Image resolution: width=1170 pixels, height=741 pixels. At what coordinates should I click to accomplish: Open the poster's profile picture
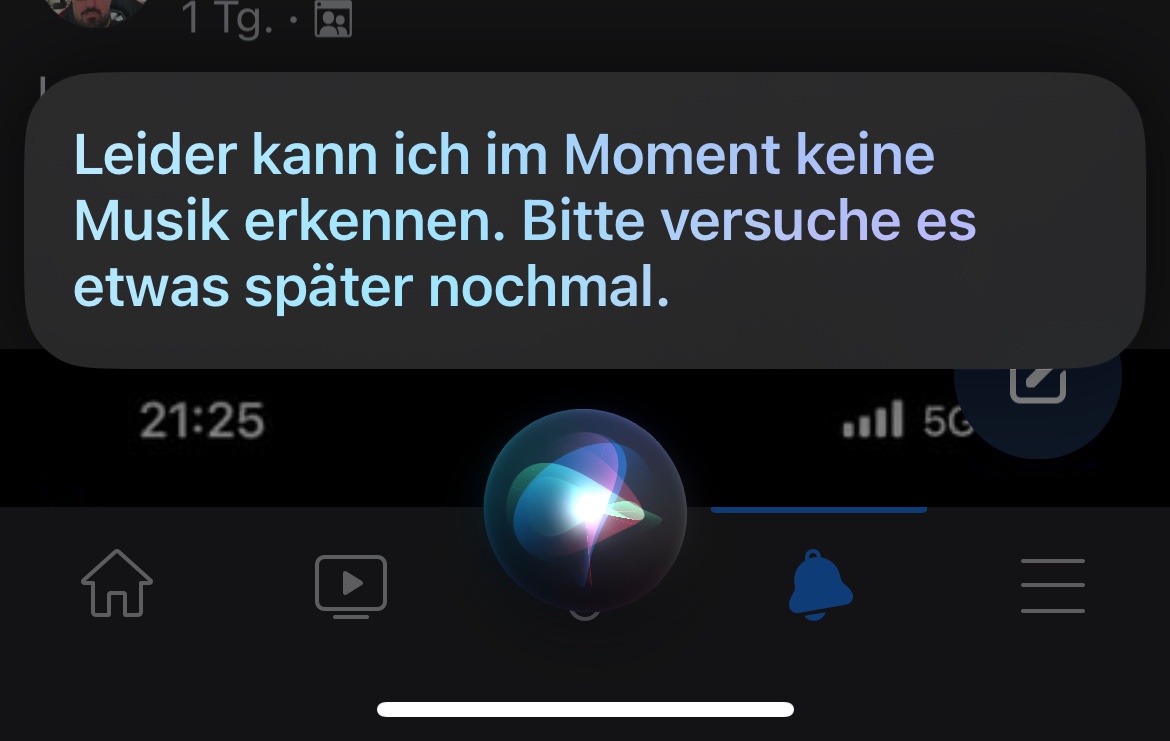pyautogui.click(x=95, y=10)
